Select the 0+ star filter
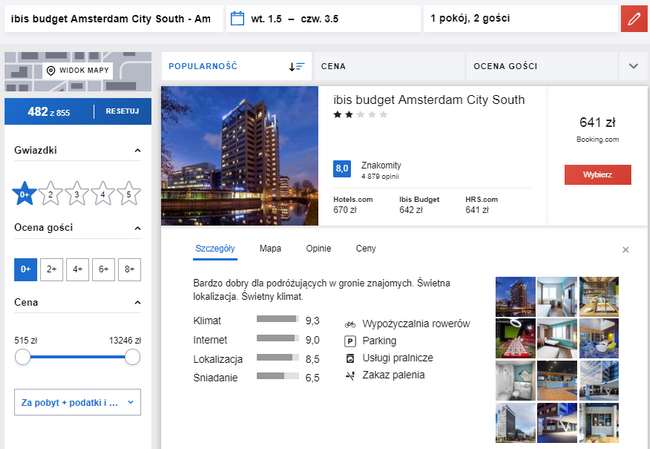The image size is (650, 449). click(x=24, y=194)
